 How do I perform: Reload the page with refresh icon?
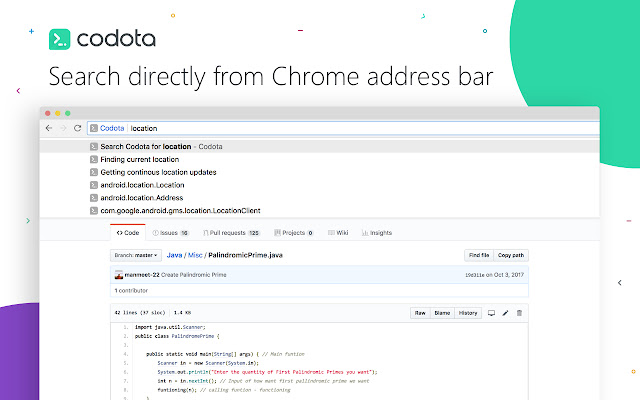coord(76,128)
